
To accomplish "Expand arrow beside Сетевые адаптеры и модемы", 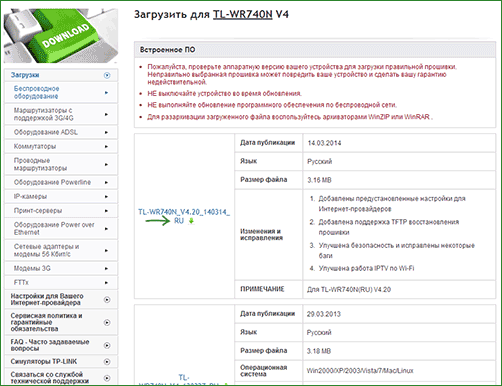I will [x=106, y=250].
